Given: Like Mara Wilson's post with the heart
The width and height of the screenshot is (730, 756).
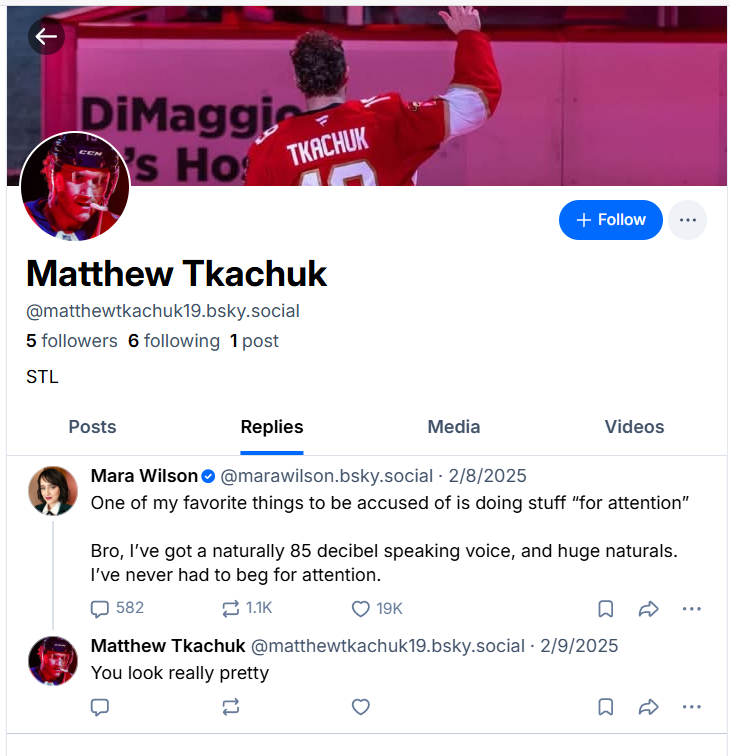Looking at the screenshot, I should coord(377,608).
